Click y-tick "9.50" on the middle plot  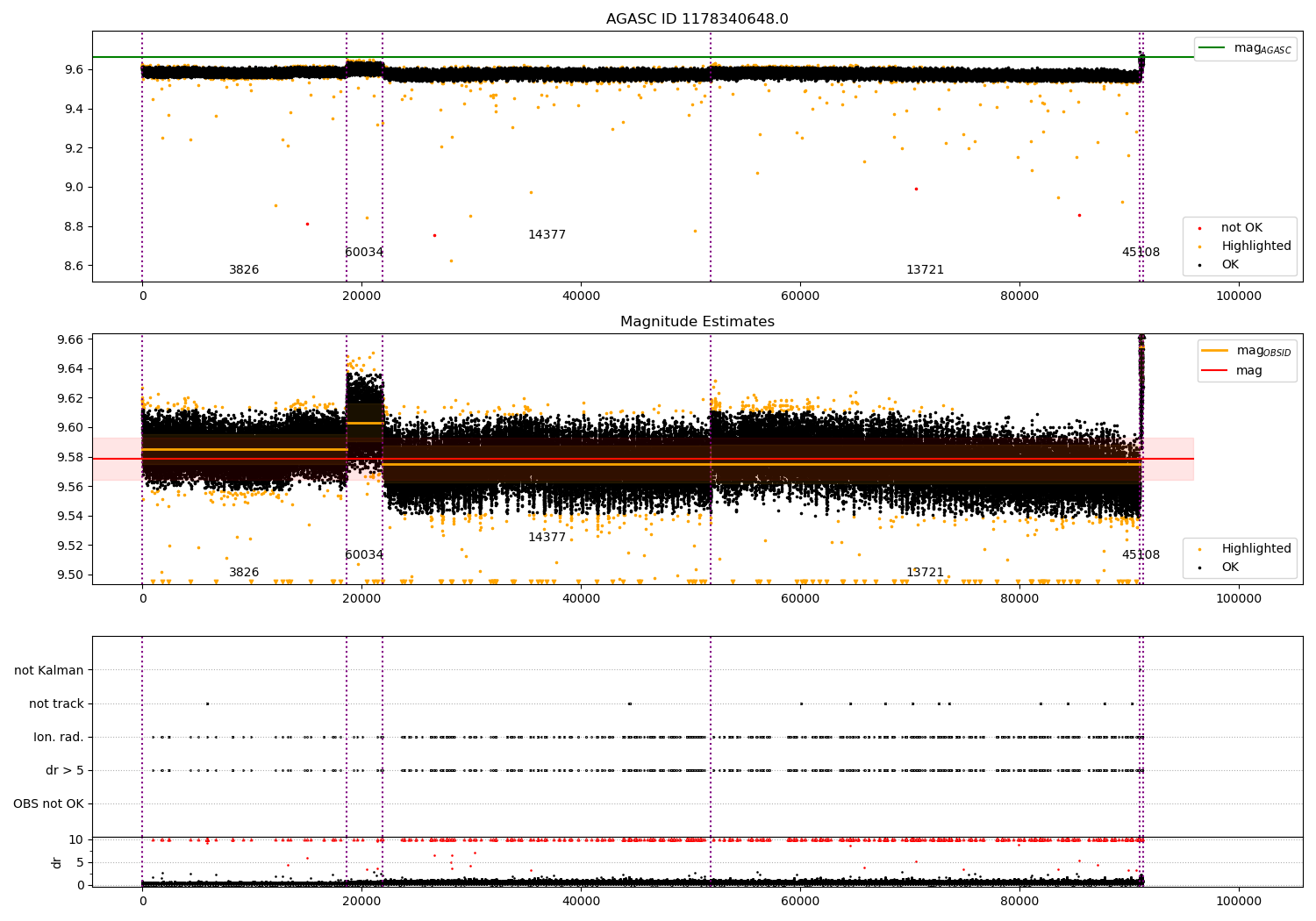70,575
